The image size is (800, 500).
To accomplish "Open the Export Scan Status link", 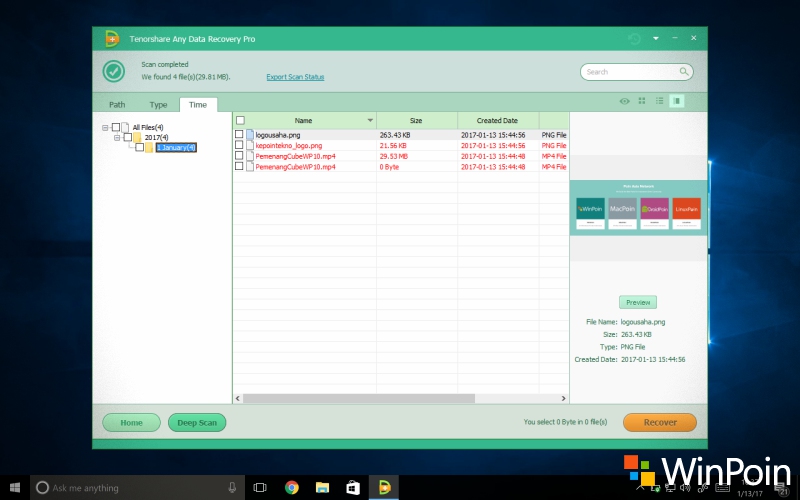I will point(295,77).
